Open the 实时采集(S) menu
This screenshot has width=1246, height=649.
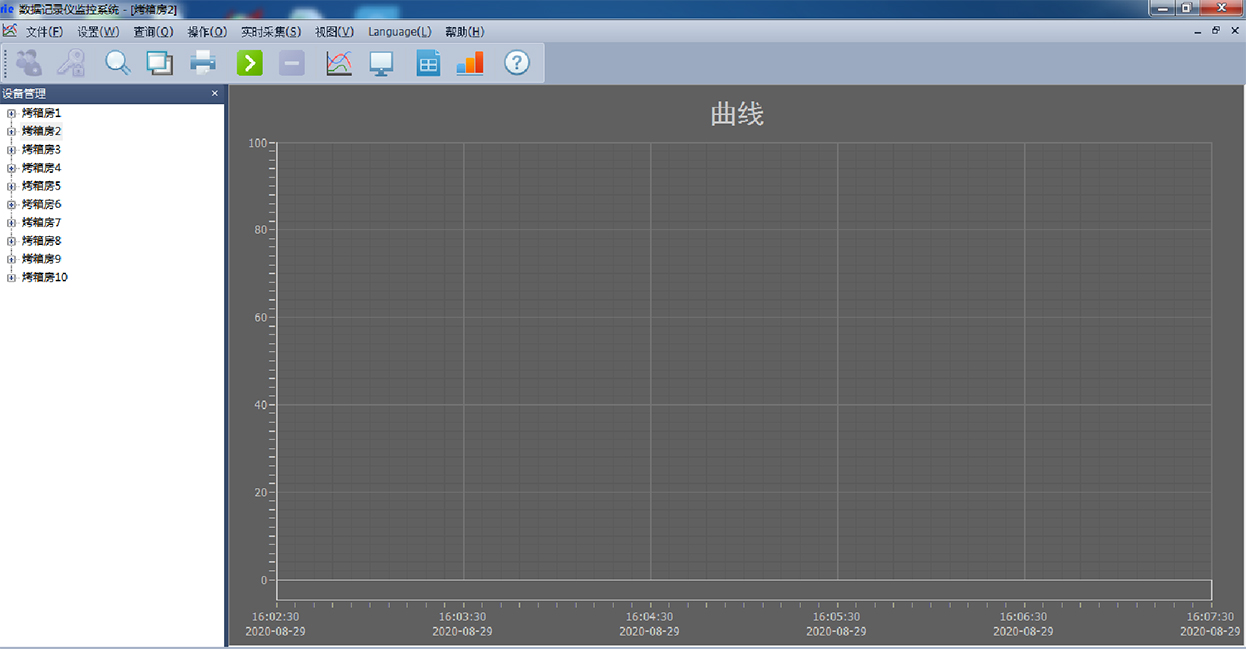[x=270, y=32]
